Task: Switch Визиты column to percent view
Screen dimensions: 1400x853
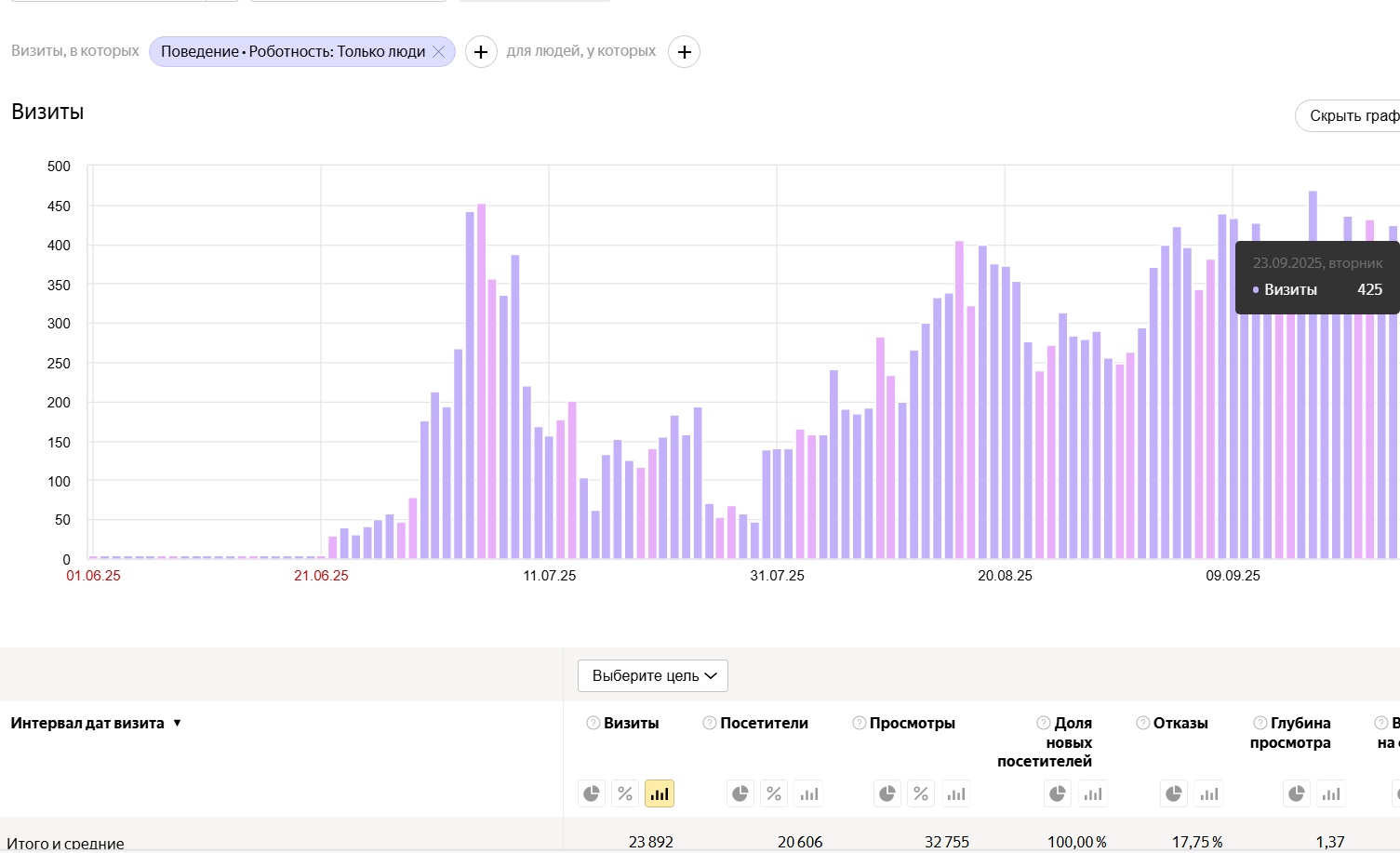Action: [x=625, y=793]
